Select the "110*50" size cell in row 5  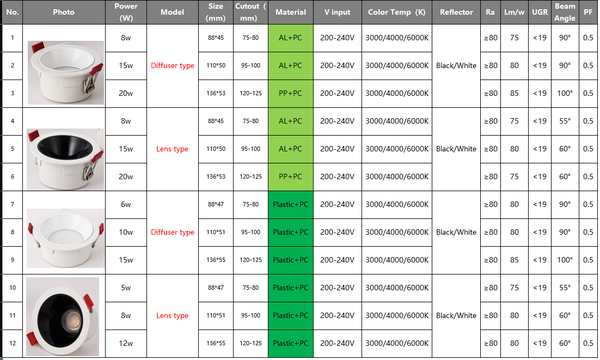(216, 149)
